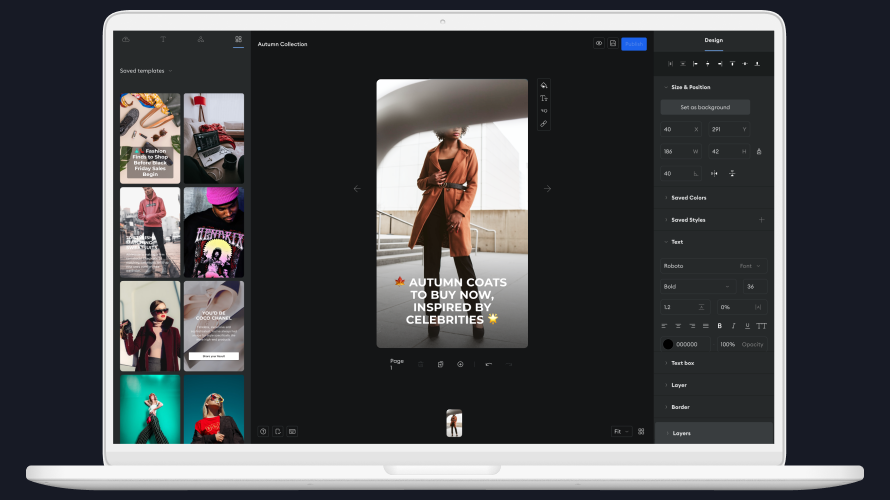Click Set as background button
The image size is (890, 500).
(x=705, y=107)
